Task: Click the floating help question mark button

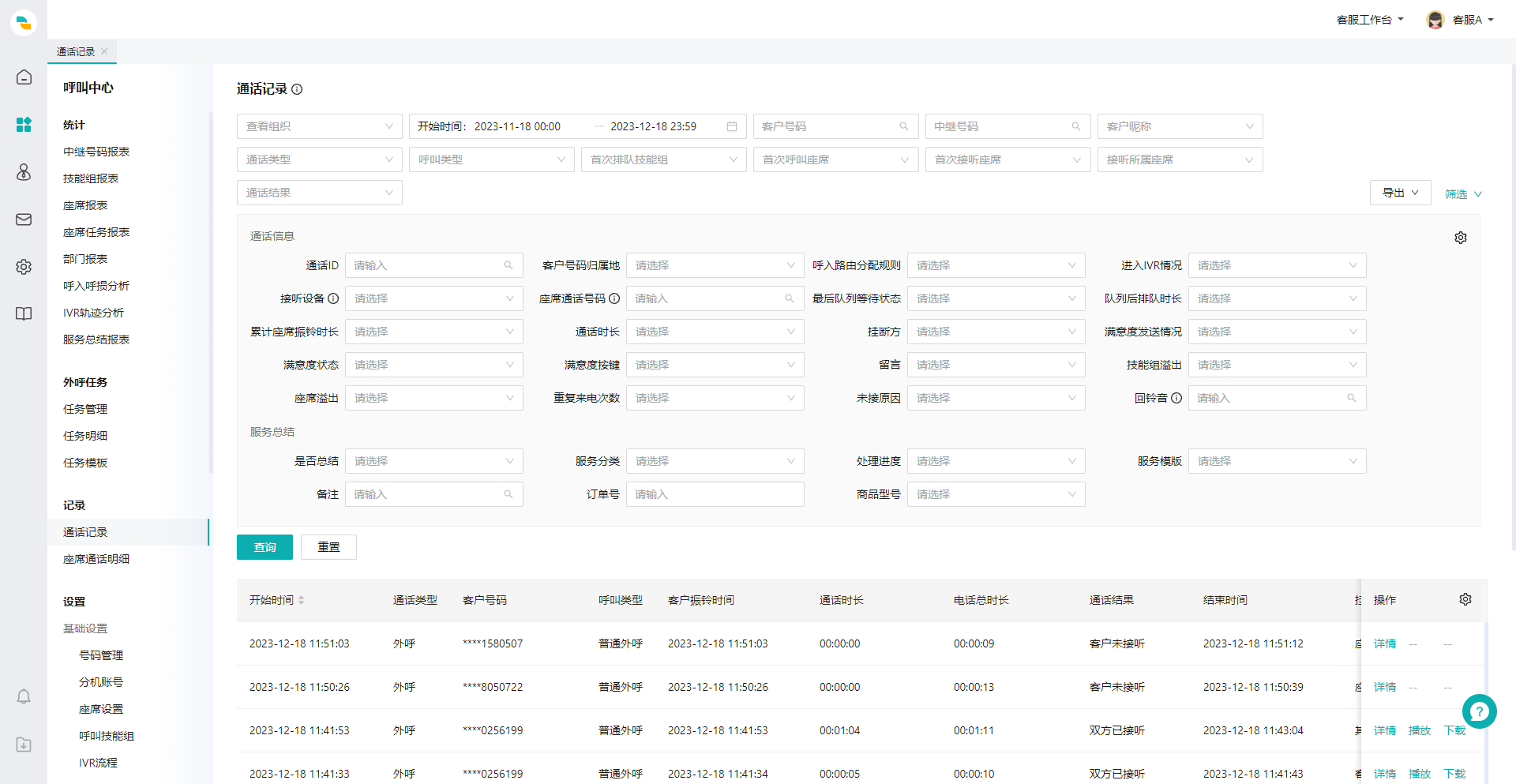Action: pos(1480,711)
